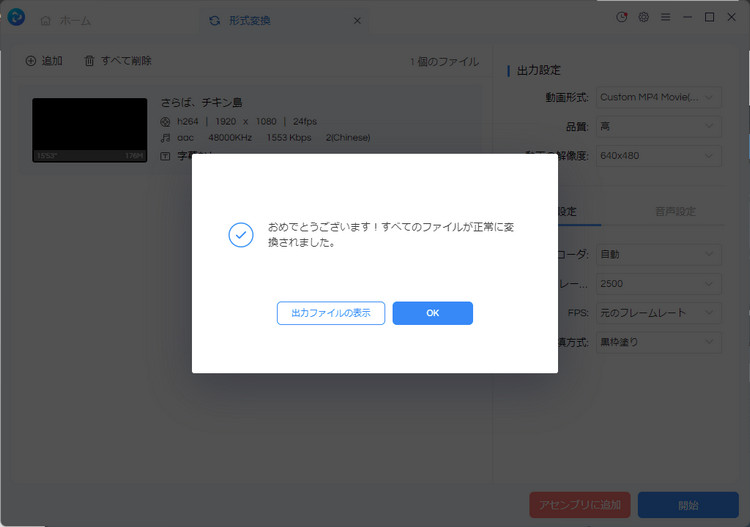Click すべて削除 to remove all files

[x=118, y=61]
